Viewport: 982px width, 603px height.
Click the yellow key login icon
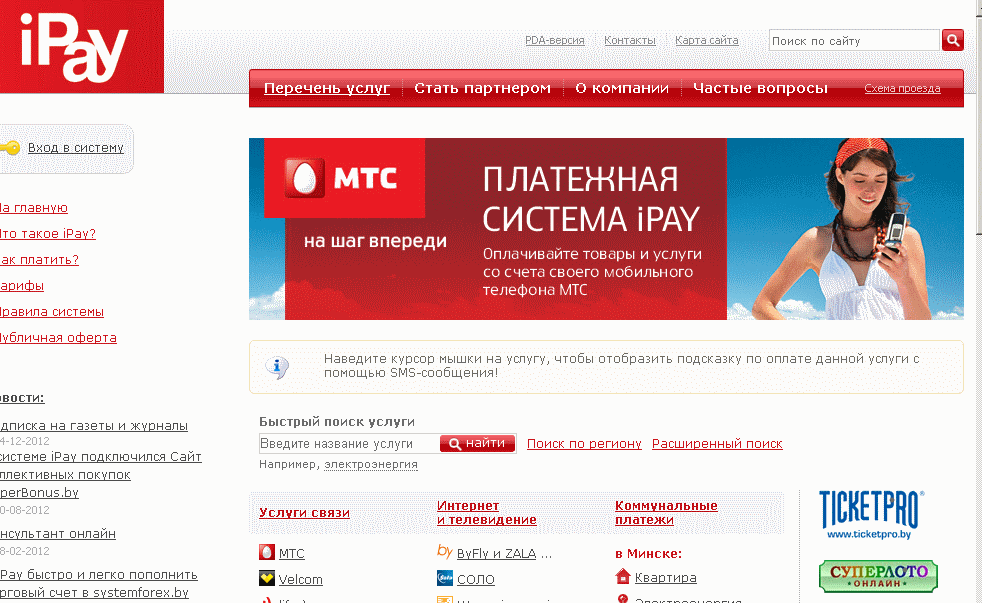(x=10, y=148)
